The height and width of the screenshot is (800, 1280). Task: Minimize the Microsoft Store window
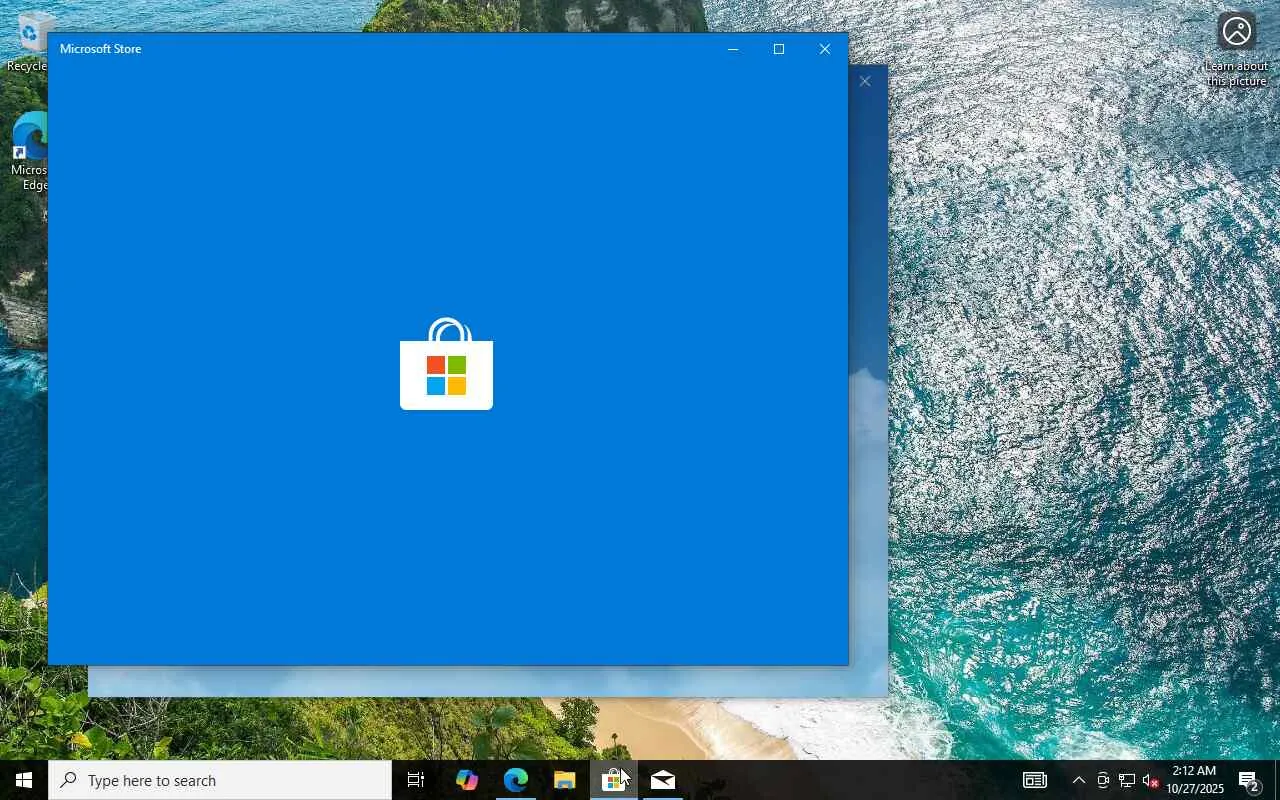click(733, 49)
